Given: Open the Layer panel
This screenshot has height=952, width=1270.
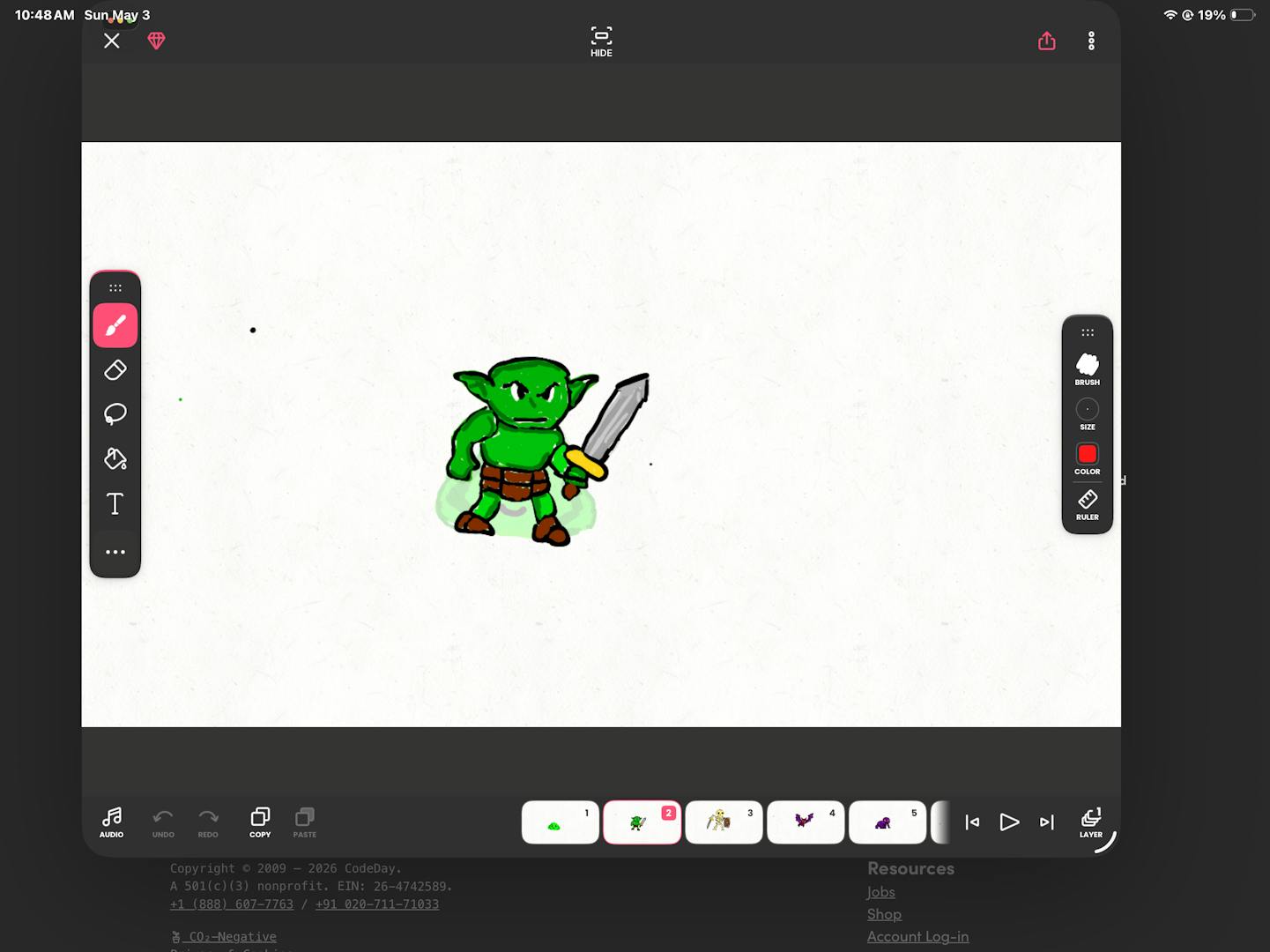Looking at the screenshot, I should pos(1091,822).
